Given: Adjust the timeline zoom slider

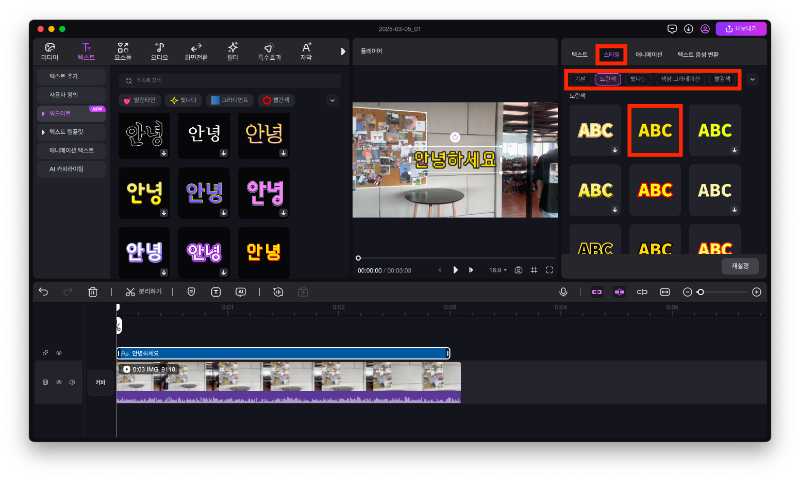Looking at the screenshot, I should point(701,292).
